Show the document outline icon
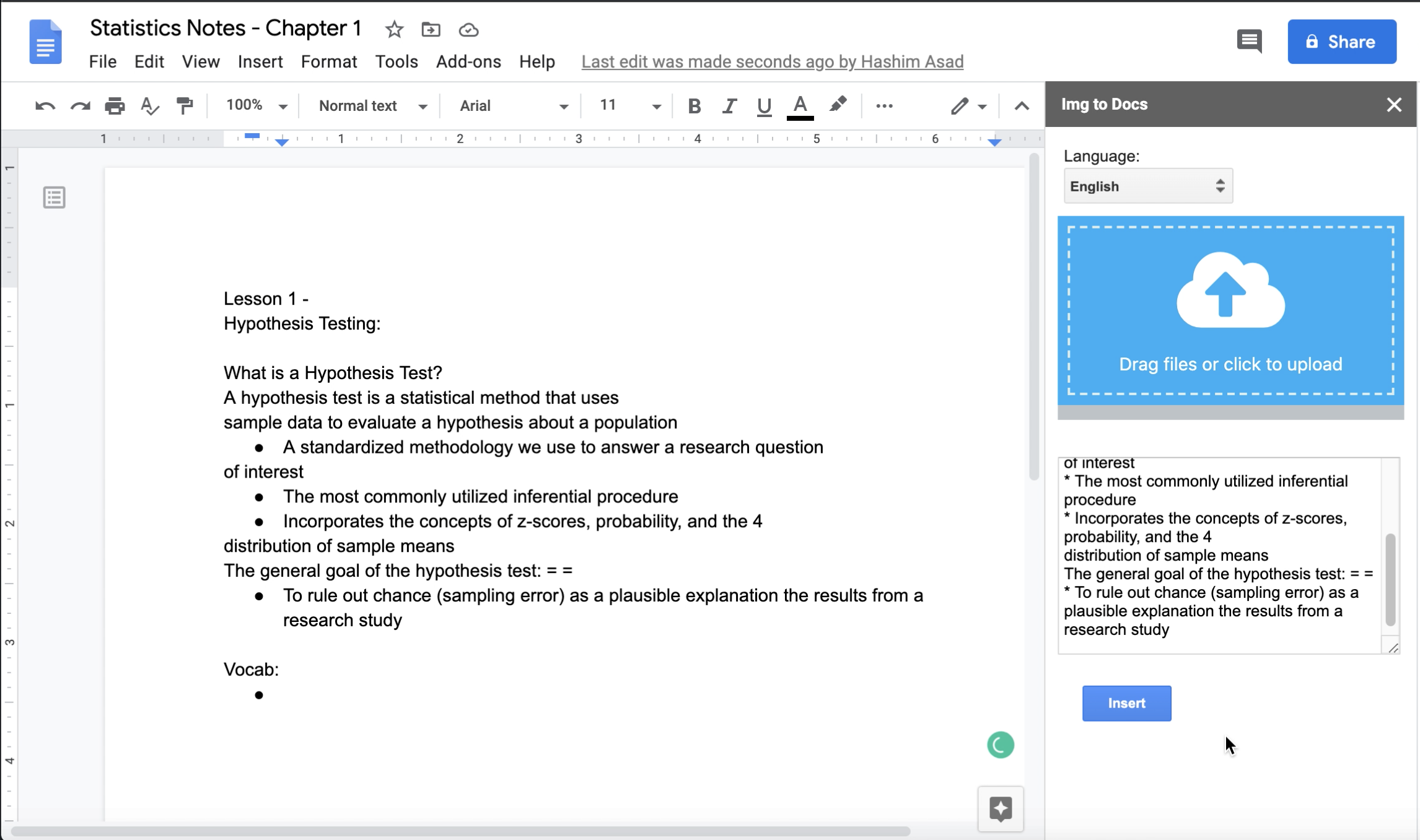1420x840 pixels. click(x=54, y=198)
